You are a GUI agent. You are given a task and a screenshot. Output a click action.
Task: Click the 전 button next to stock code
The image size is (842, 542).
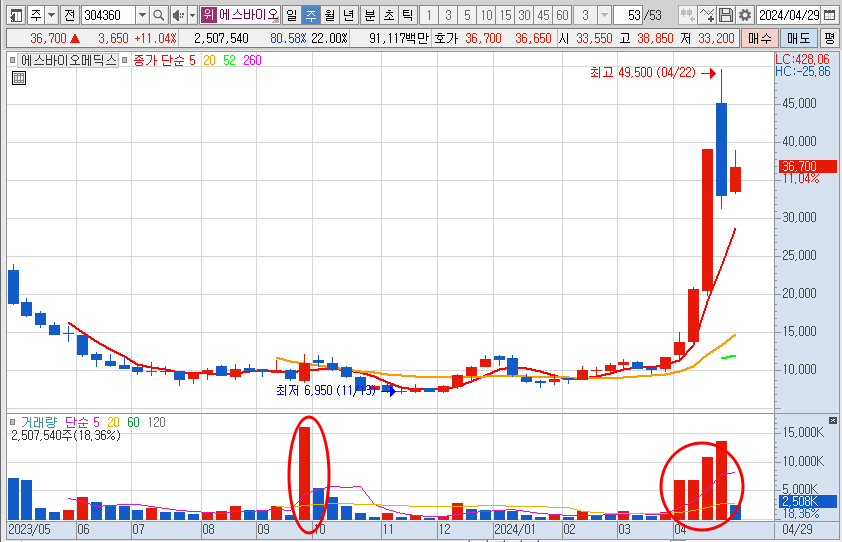point(69,15)
